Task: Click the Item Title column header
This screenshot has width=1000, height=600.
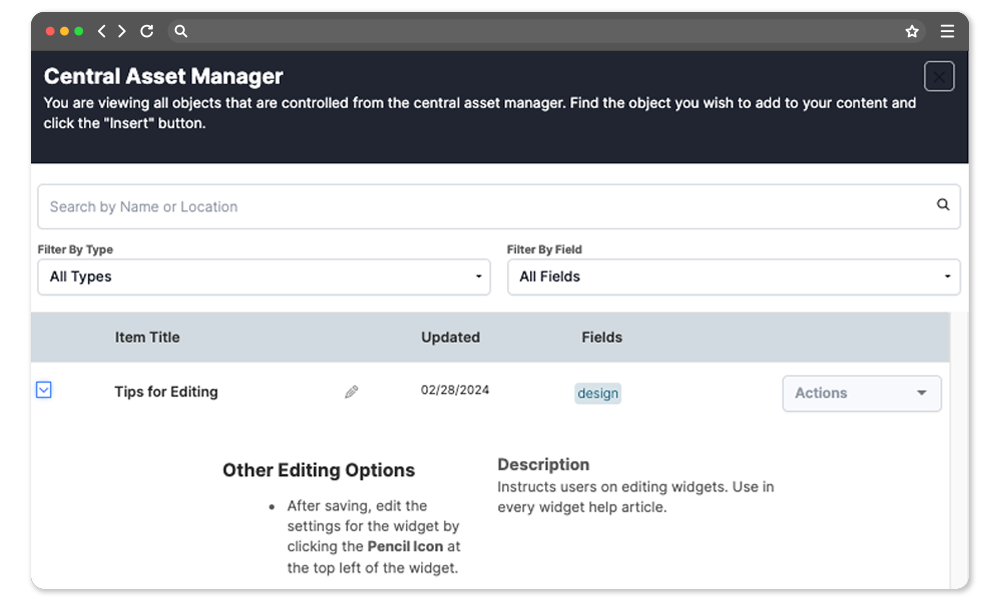Action: (x=147, y=337)
